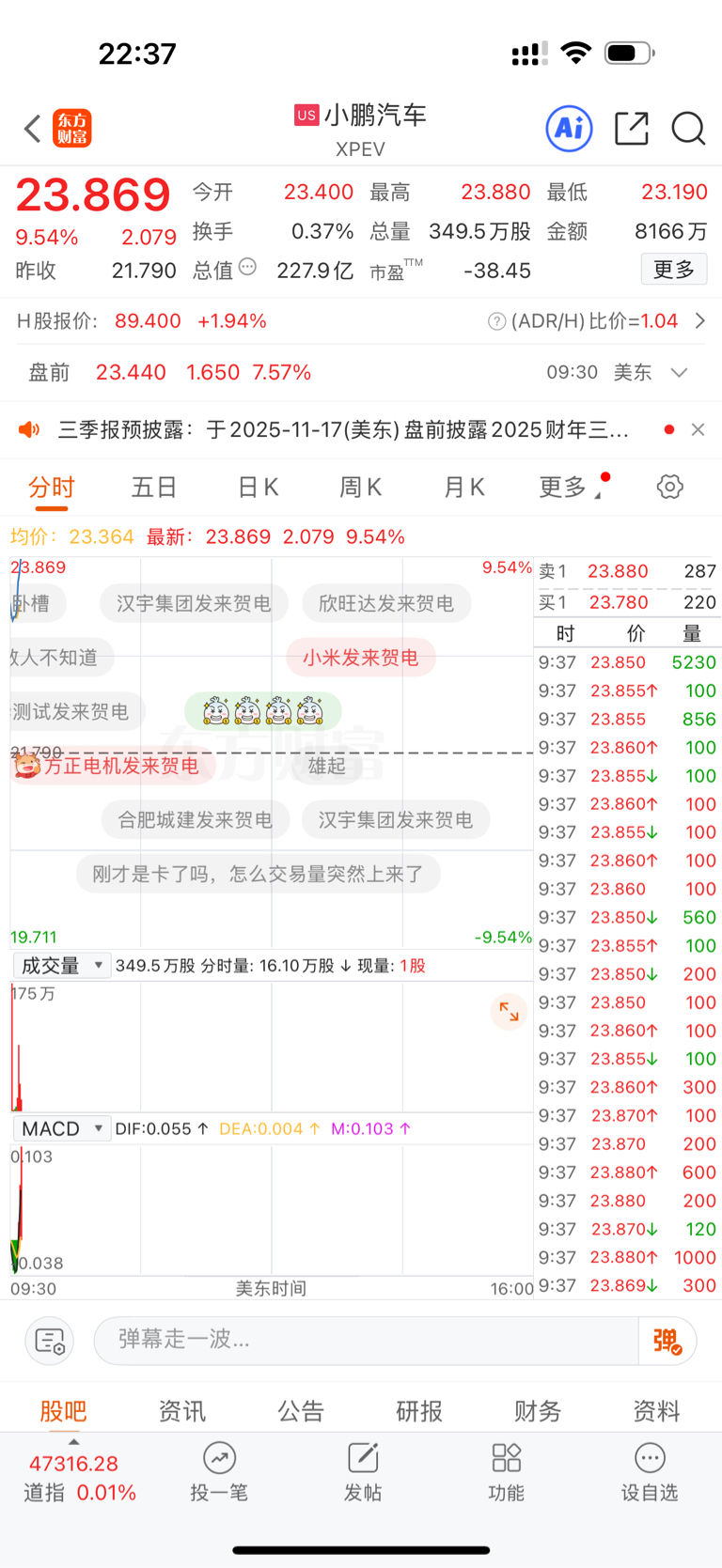Open the 成交量 indicator dropdown
The width and height of the screenshot is (722, 1568).
61,966
